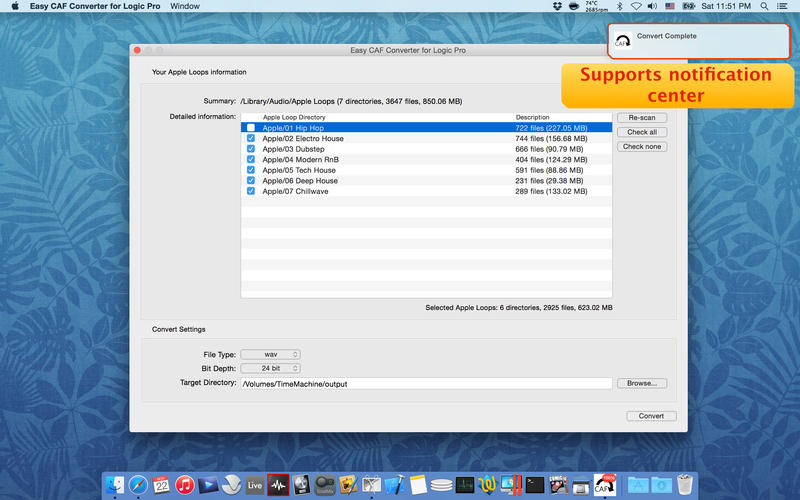Launch Safari from the dock

(x=138, y=484)
